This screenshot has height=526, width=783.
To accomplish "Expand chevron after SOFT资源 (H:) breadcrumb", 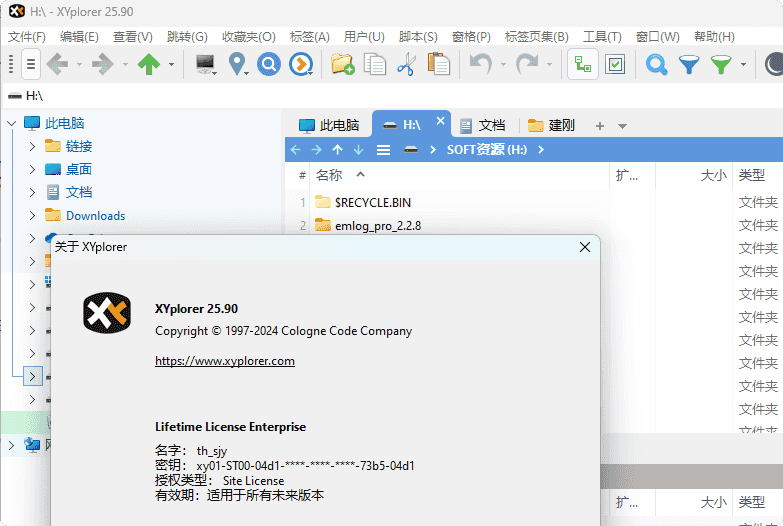I will click(x=541, y=149).
